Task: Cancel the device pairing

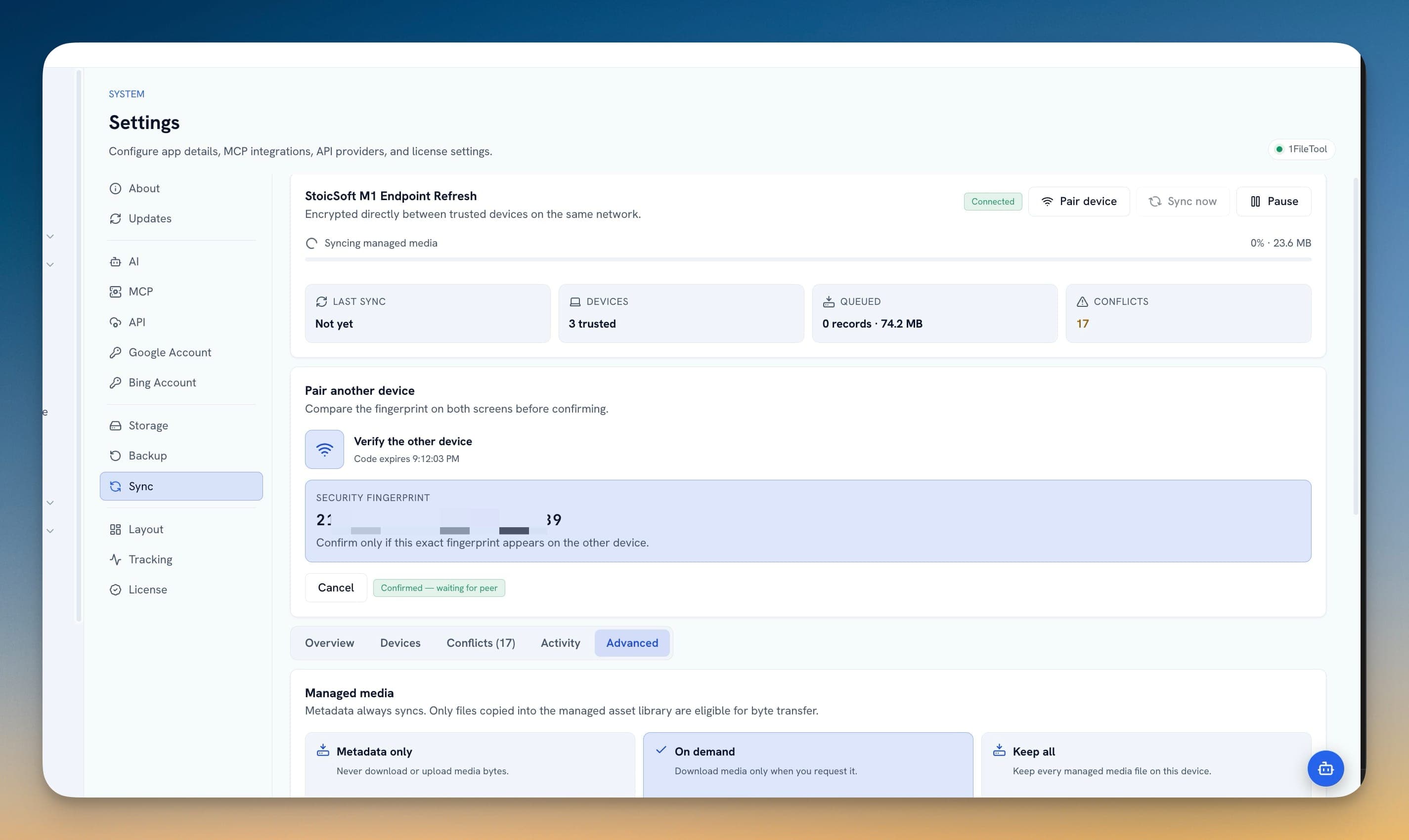Action: [x=336, y=588]
